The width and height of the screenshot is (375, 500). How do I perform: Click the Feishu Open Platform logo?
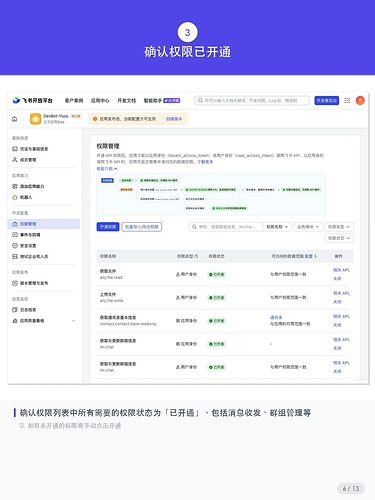point(33,100)
